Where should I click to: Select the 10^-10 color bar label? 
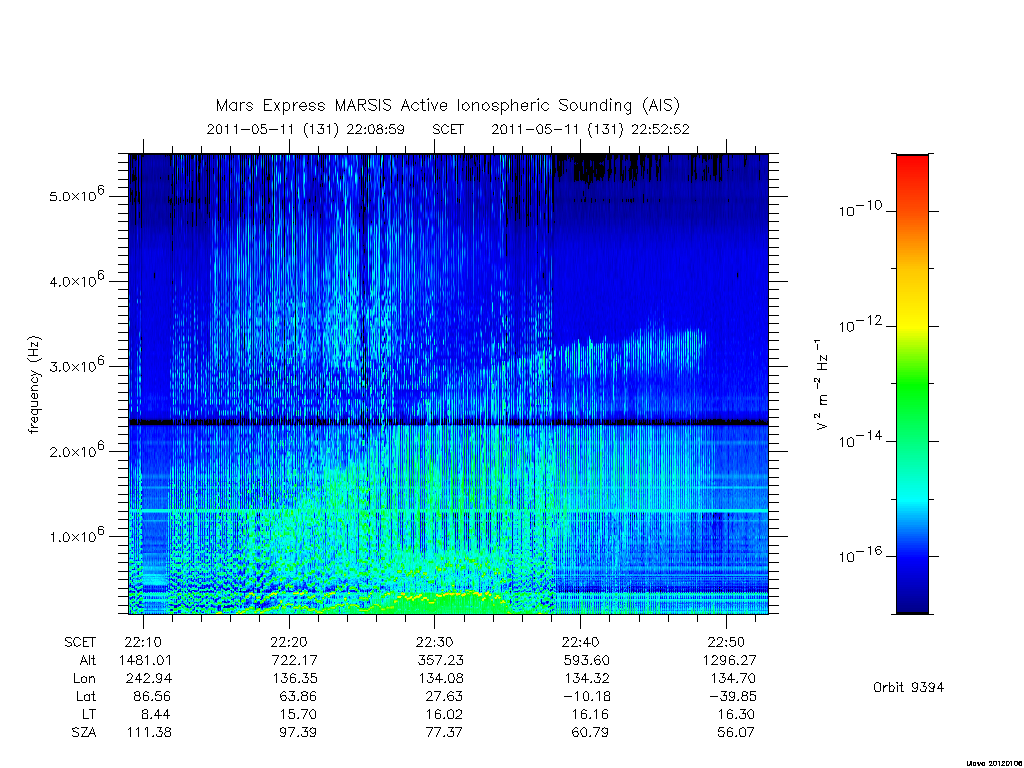point(860,209)
